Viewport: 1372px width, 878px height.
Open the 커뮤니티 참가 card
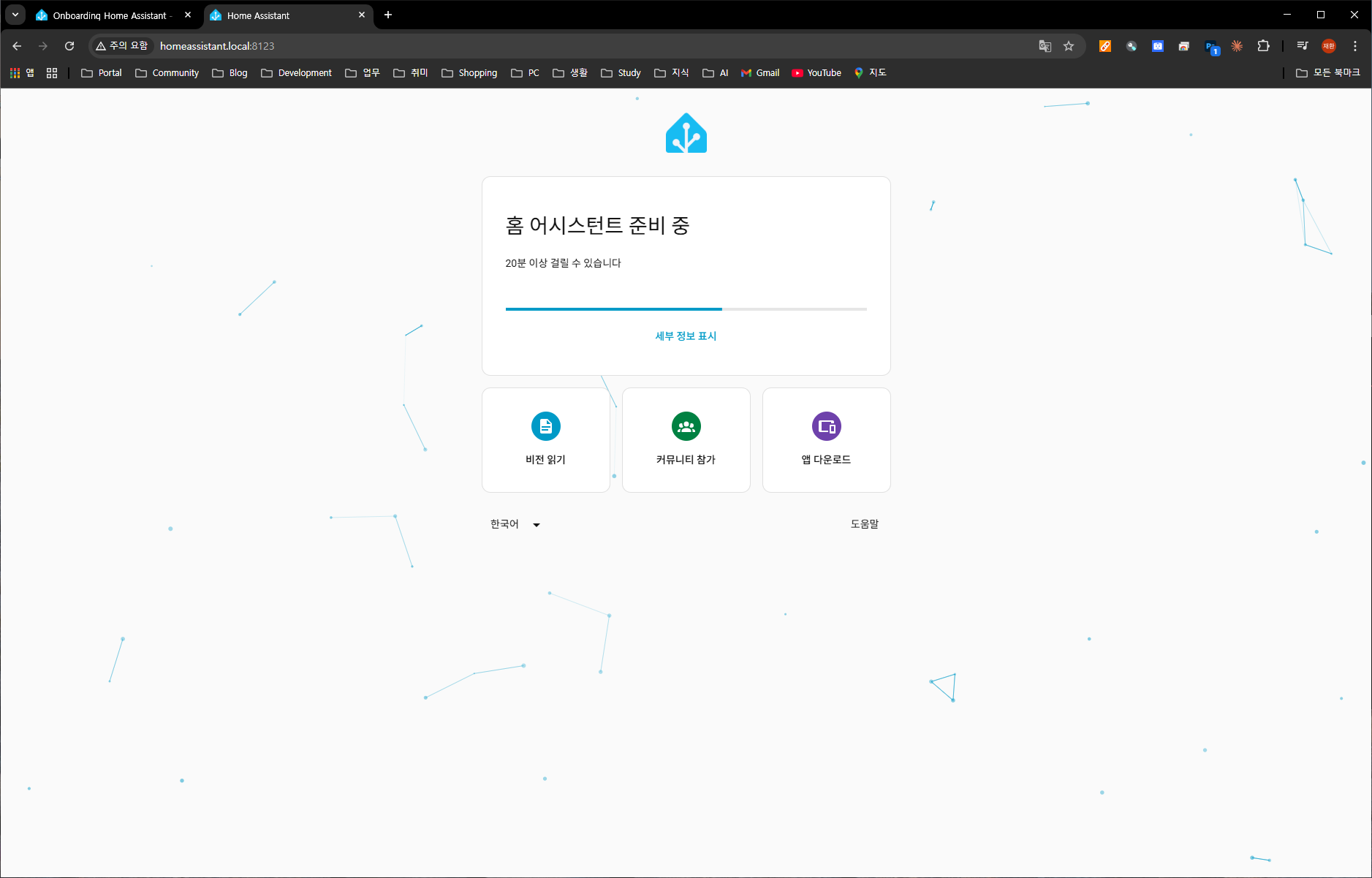click(x=686, y=440)
